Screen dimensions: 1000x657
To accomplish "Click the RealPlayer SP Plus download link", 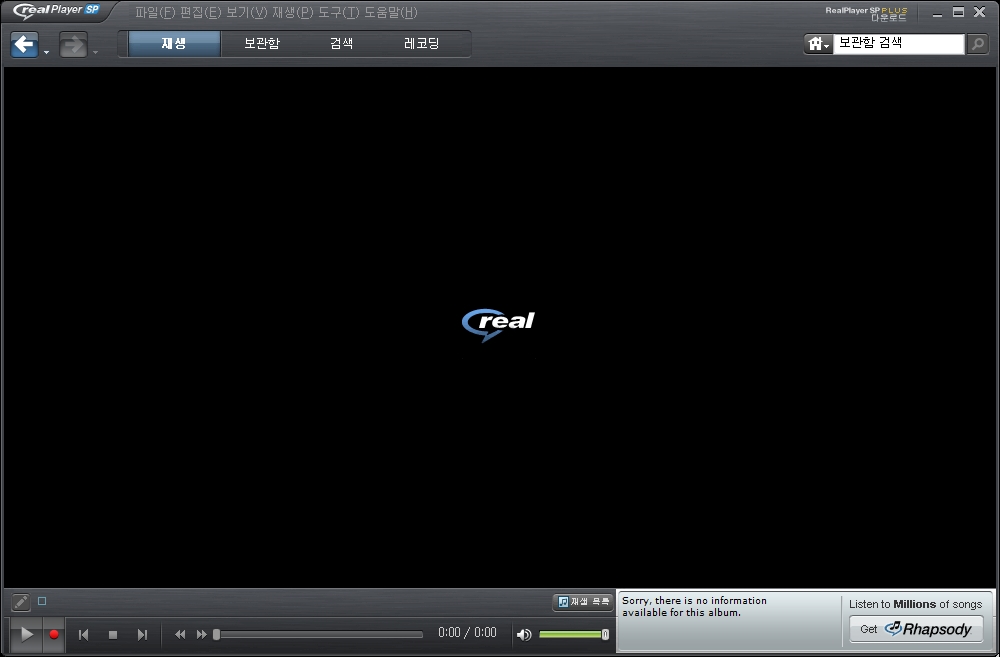I will [x=866, y=13].
